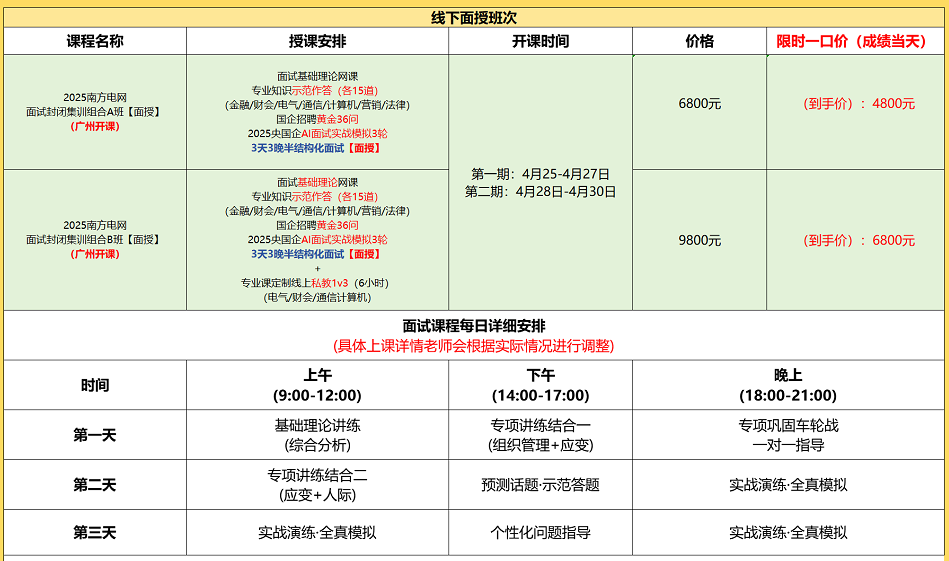The width and height of the screenshot is (949, 561).
Task: Click the red note 具体上课详情老师会根据实际情况进行调整
Action: 474,346
